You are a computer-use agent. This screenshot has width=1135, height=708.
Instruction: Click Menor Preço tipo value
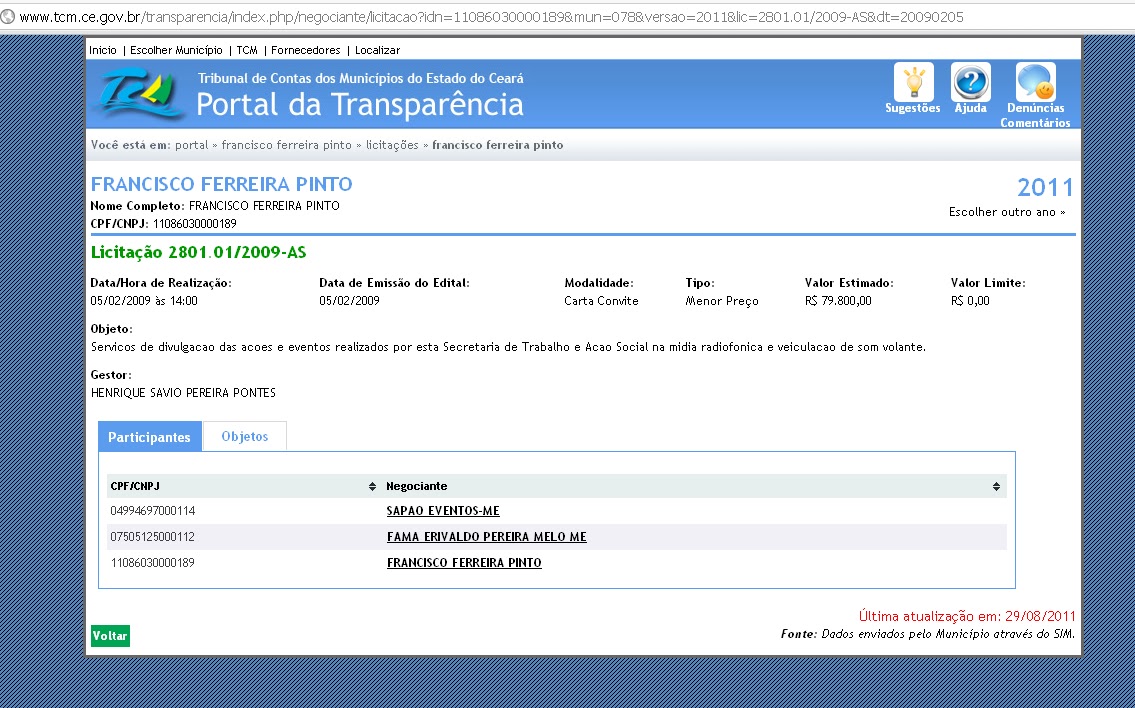pos(722,301)
